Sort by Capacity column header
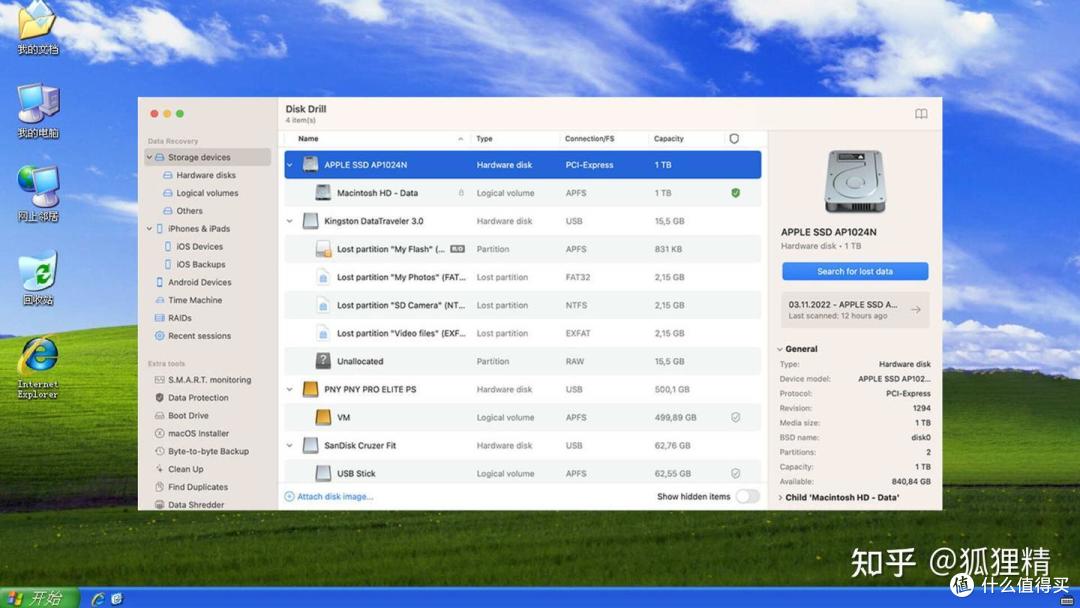This screenshot has width=1080, height=608. 668,138
